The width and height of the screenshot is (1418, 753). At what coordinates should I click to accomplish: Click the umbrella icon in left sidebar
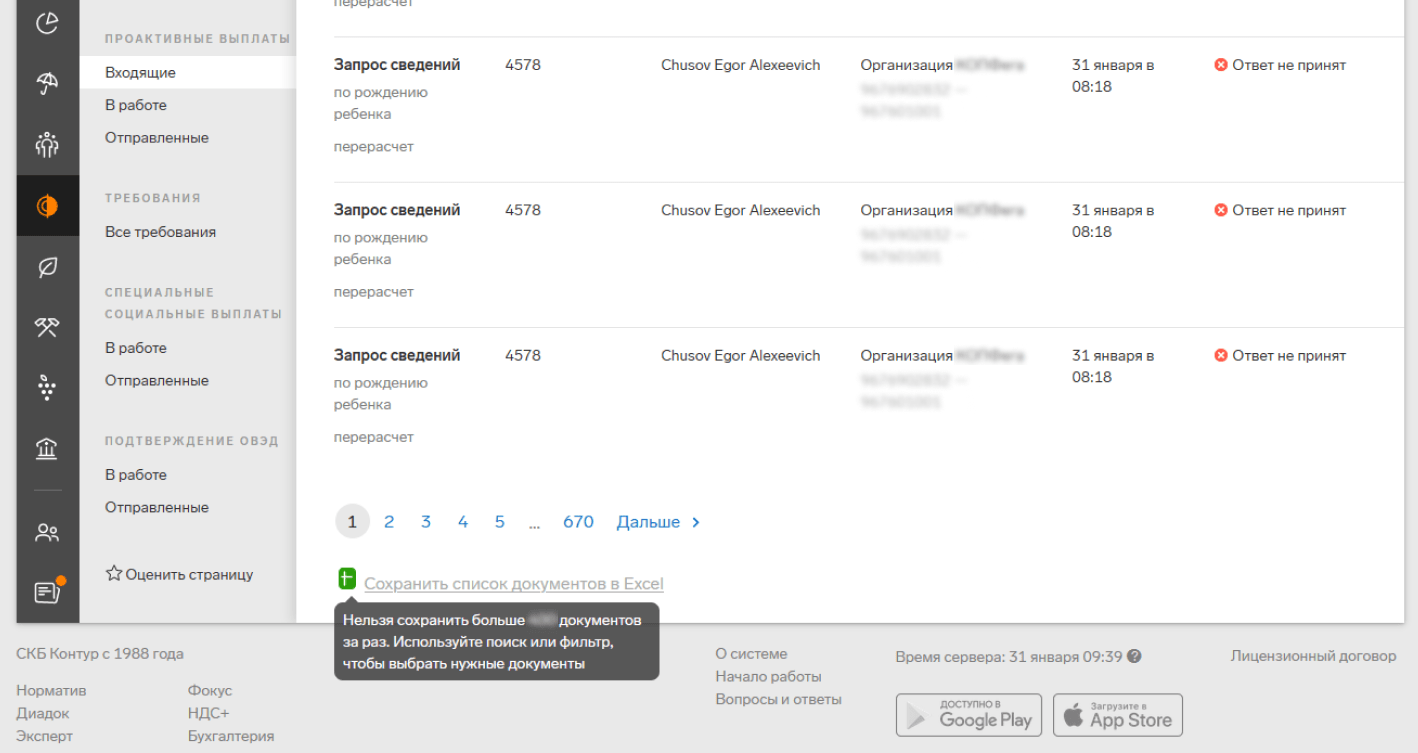click(x=47, y=83)
